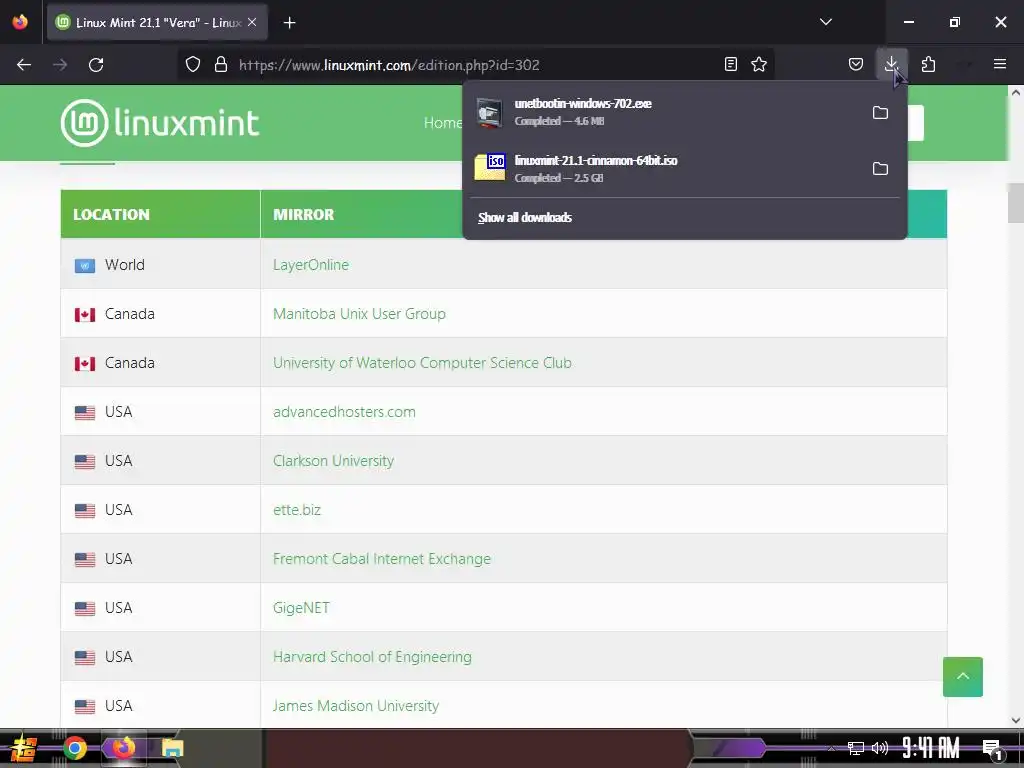This screenshot has width=1024, height=768.
Task: Open the ette.biz mirror link
Action: click(296, 509)
